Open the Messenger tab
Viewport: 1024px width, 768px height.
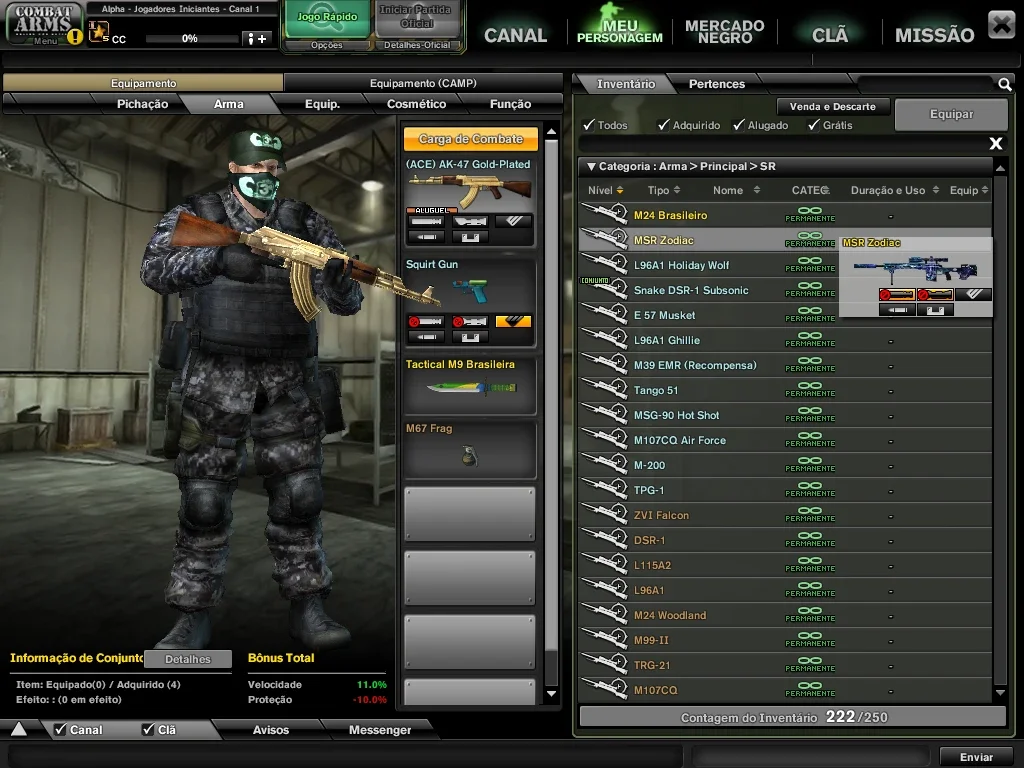(379, 729)
